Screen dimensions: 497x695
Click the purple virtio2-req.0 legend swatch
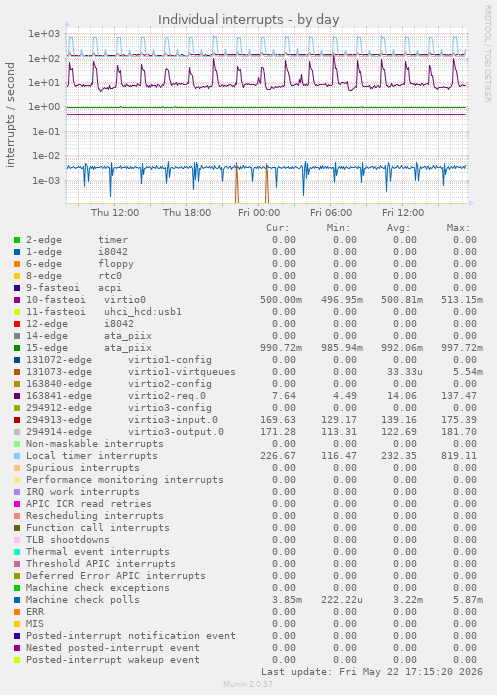[17, 396]
